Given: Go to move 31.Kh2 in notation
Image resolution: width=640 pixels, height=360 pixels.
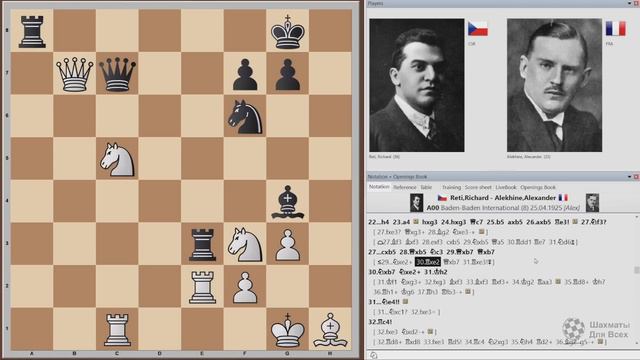Looking at the screenshot, I should click(436, 272).
